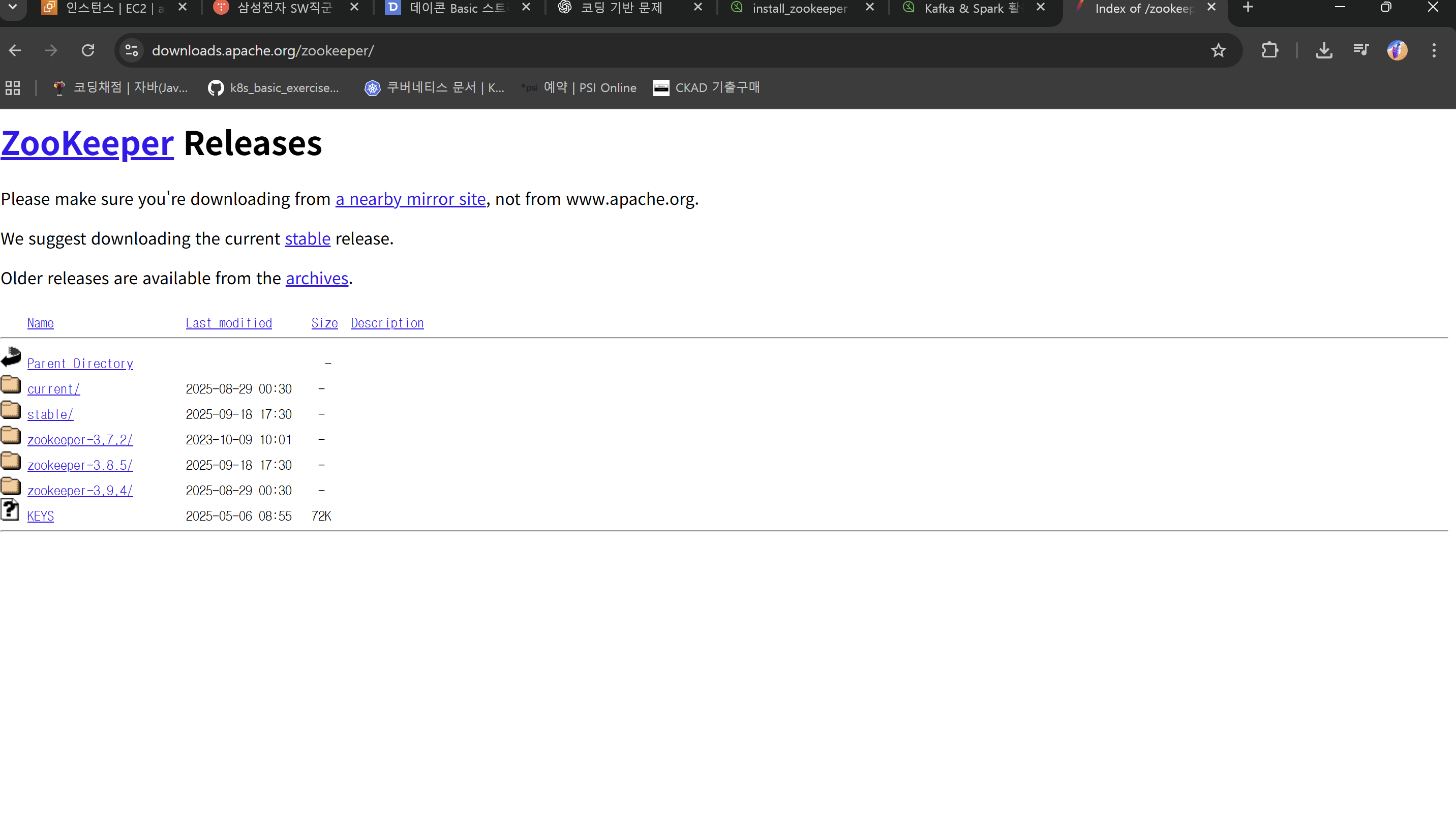This screenshot has height=818, width=1456.
Task: Expand the tab search dropdown
Action: pos(12,7)
